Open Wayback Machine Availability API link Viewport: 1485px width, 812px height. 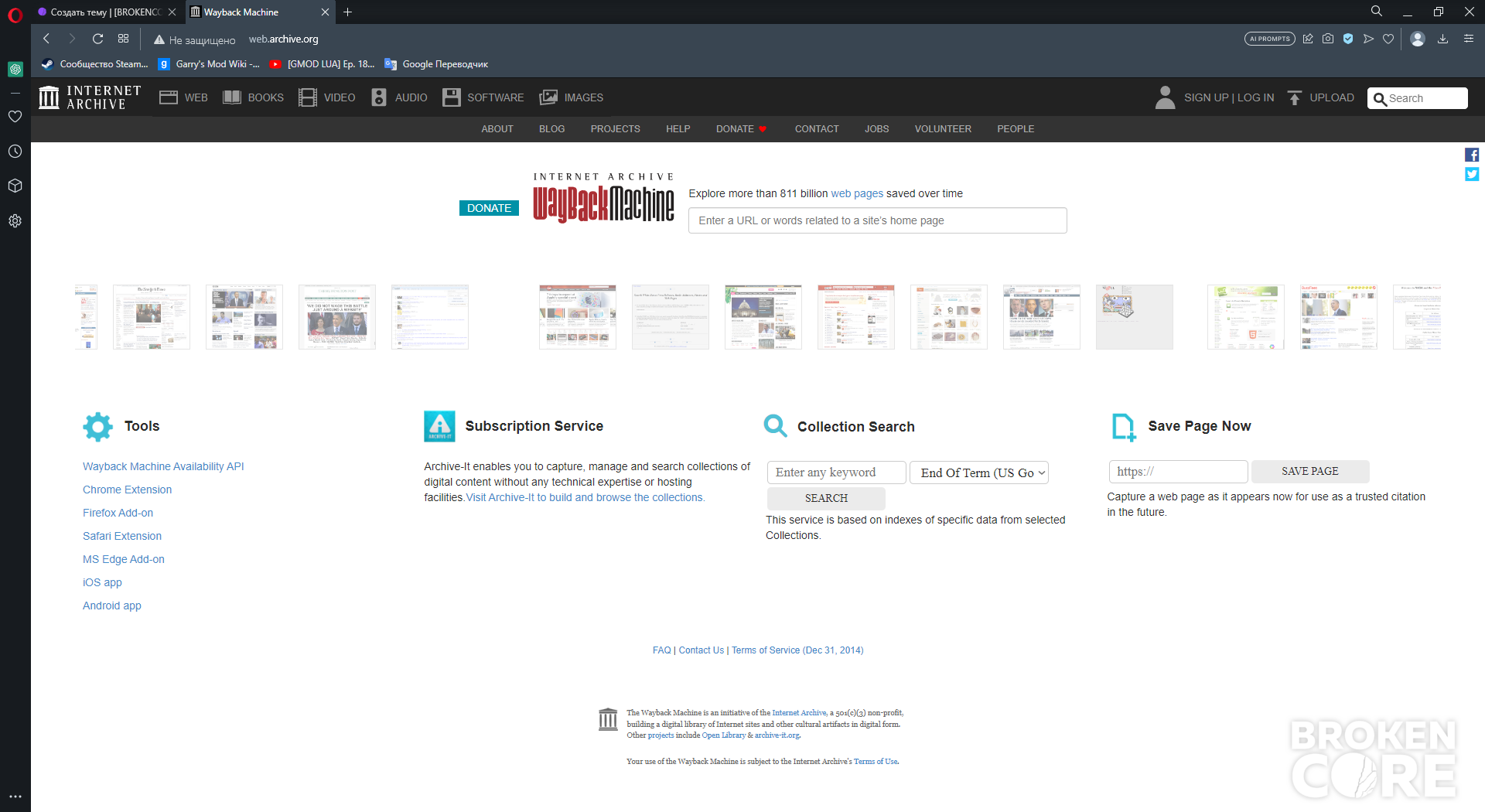[x=163, y=466]
